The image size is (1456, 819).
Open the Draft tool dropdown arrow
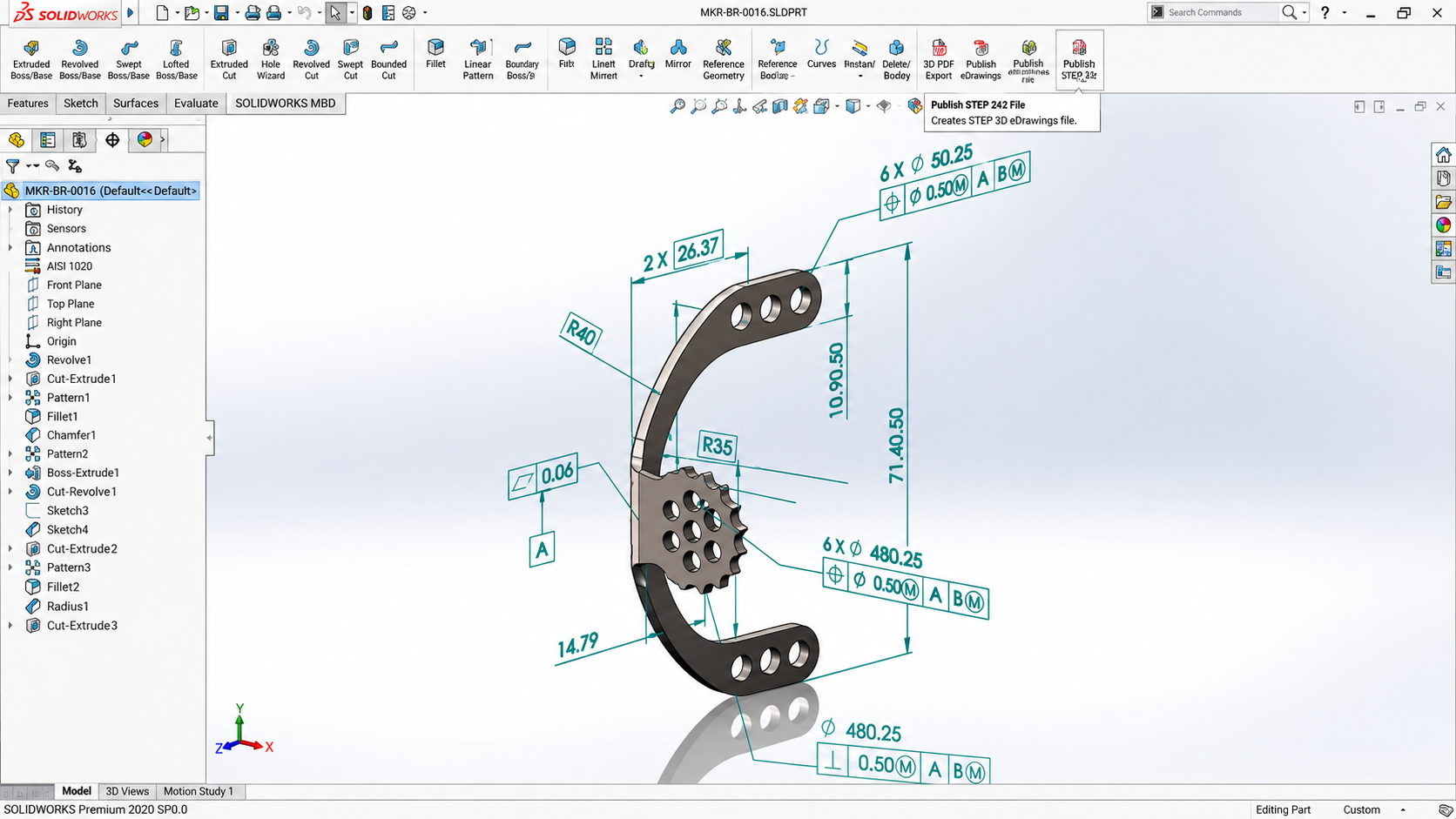[641, 77]
